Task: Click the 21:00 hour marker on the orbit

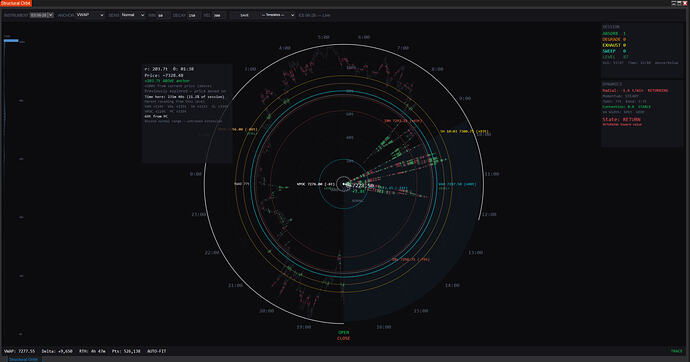Action: click(235, 285)
